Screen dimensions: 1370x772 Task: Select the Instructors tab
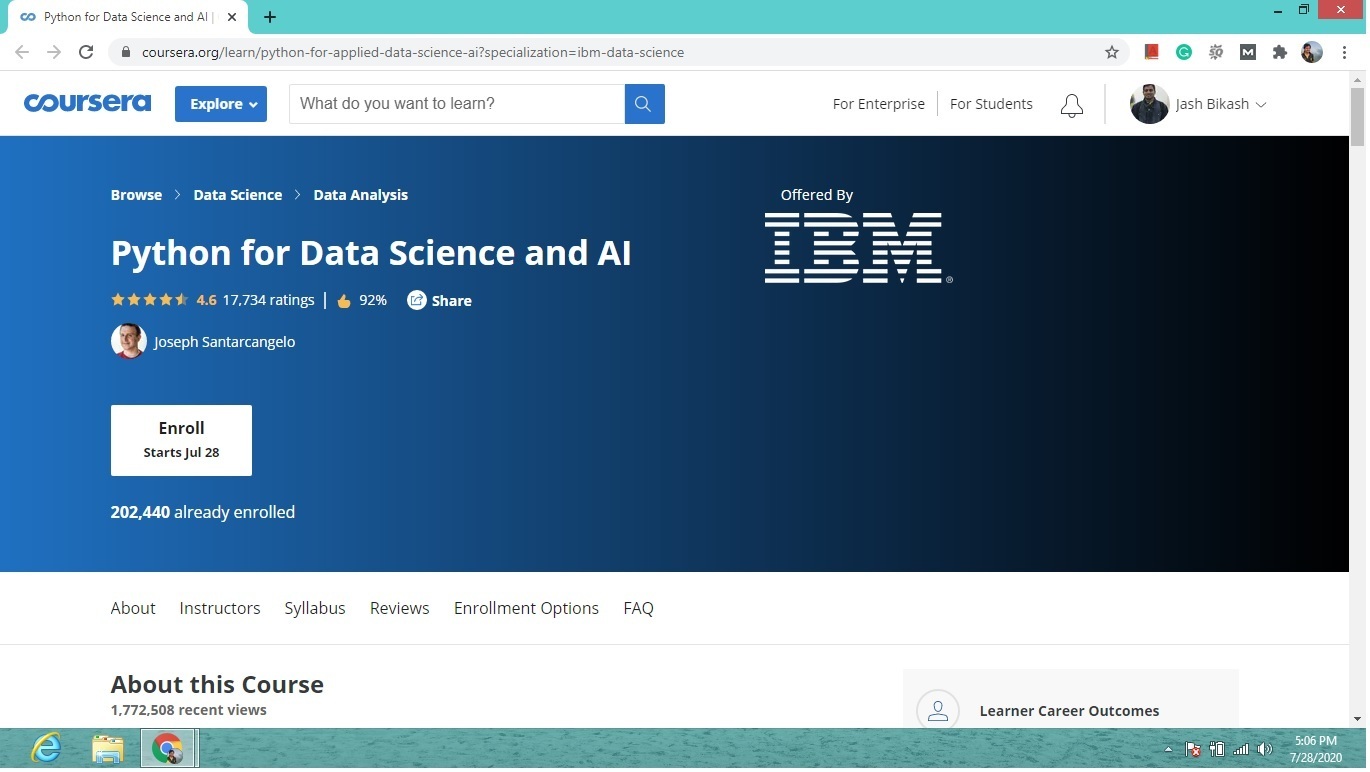(x=220, y=608)
